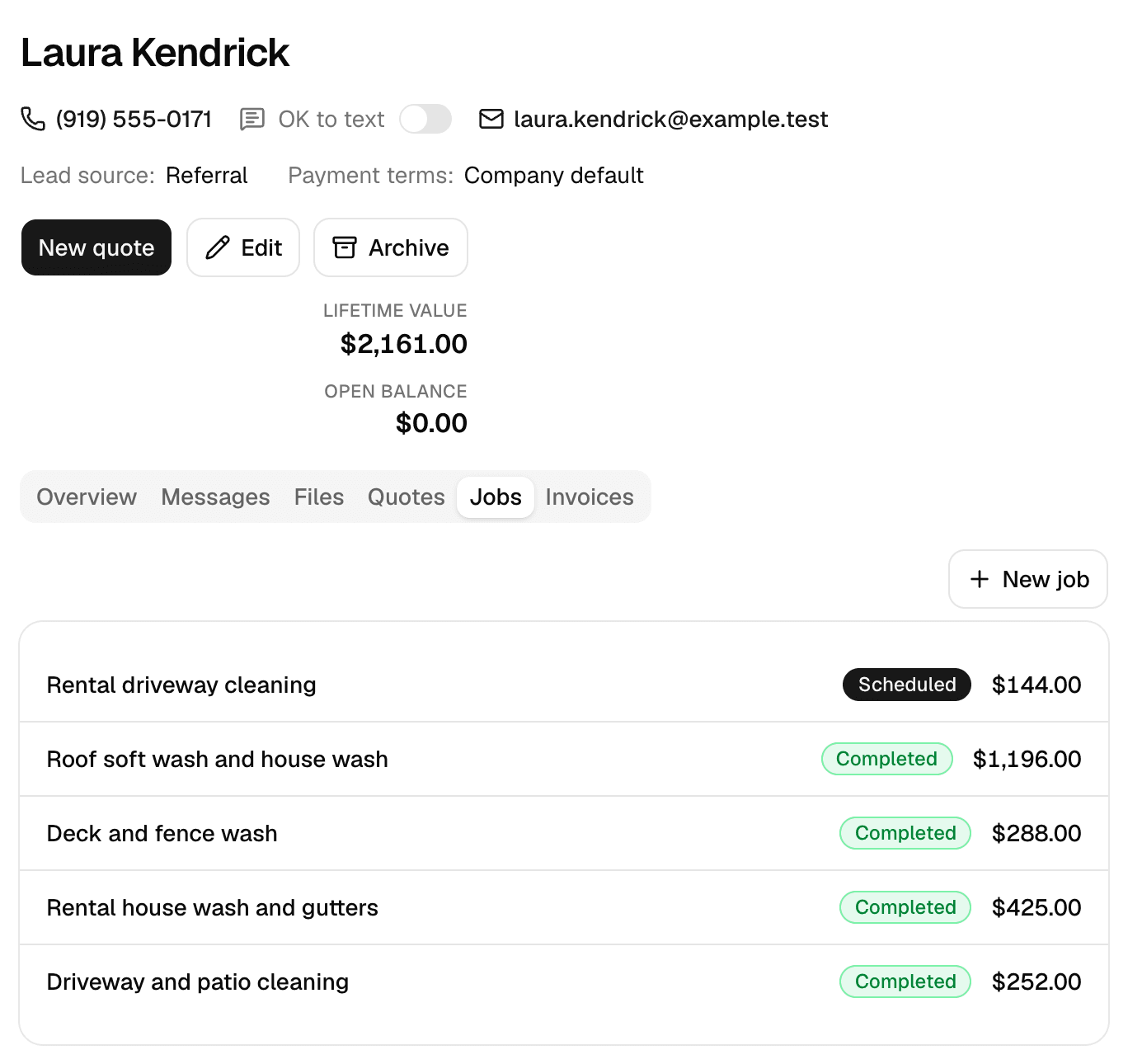Click Completed badge on Rental house wash row

pos(905,907)
